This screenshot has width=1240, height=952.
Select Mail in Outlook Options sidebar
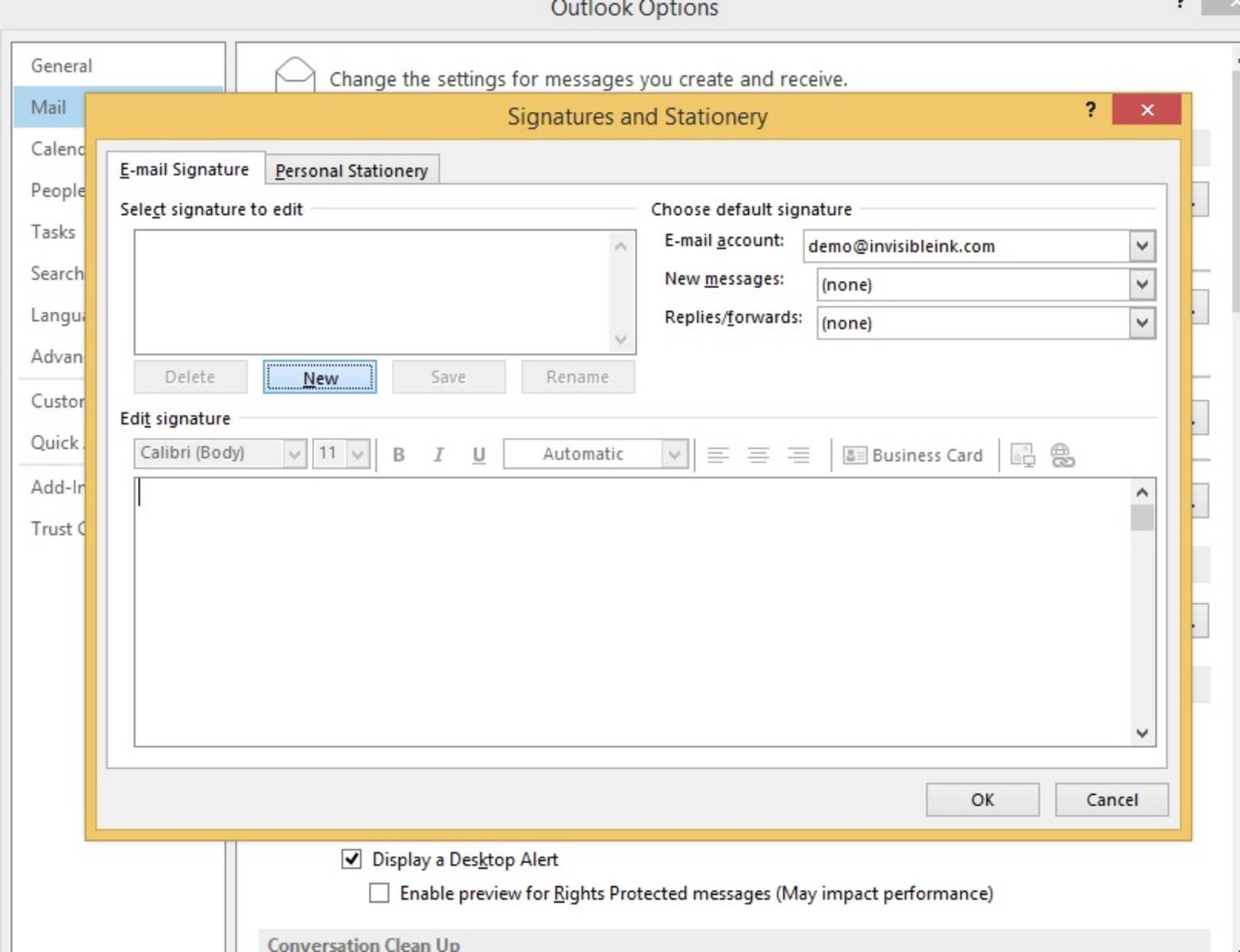[x=48, y=107]
